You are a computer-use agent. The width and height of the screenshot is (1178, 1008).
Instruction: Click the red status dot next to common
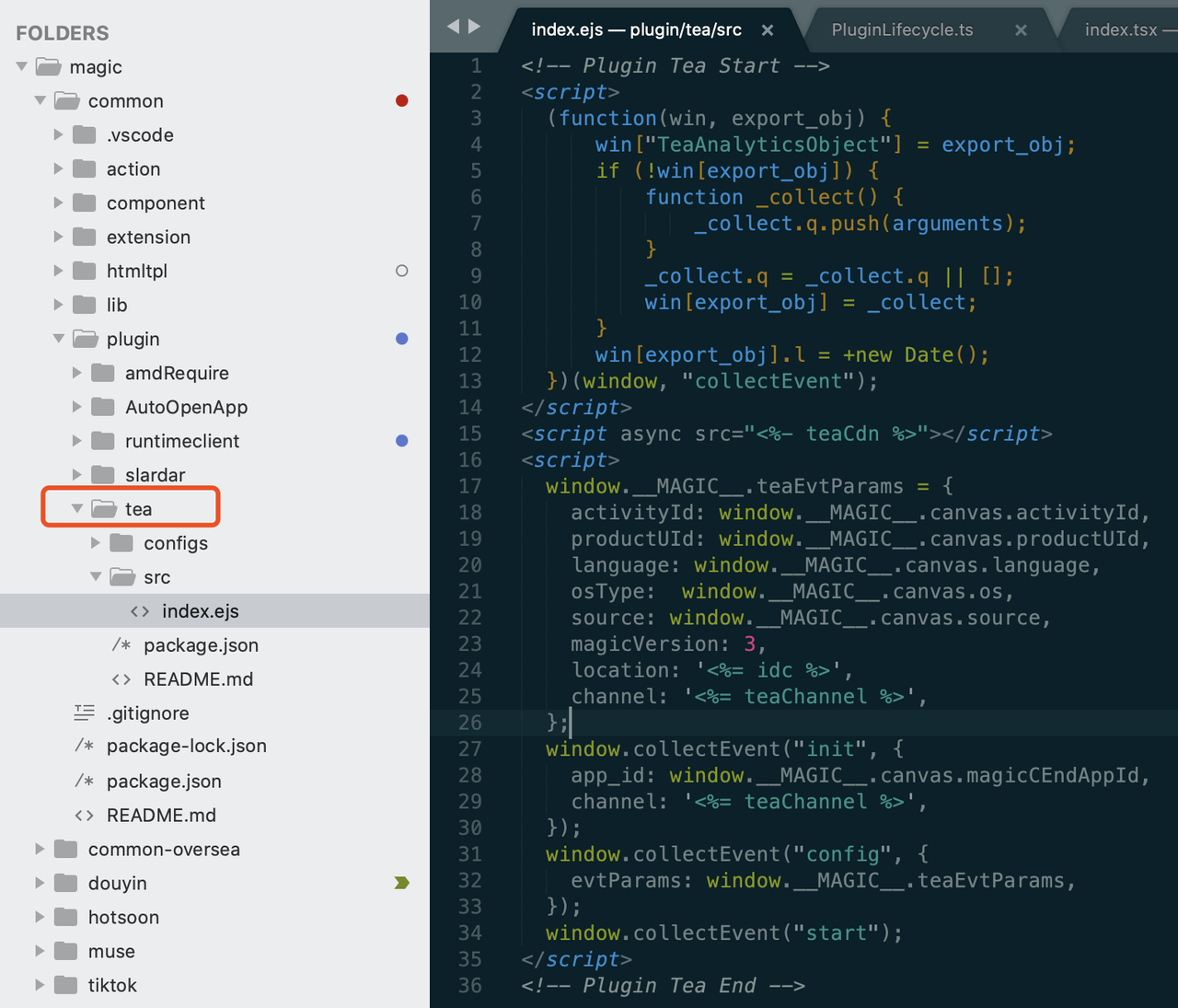[x=401, y=101]
